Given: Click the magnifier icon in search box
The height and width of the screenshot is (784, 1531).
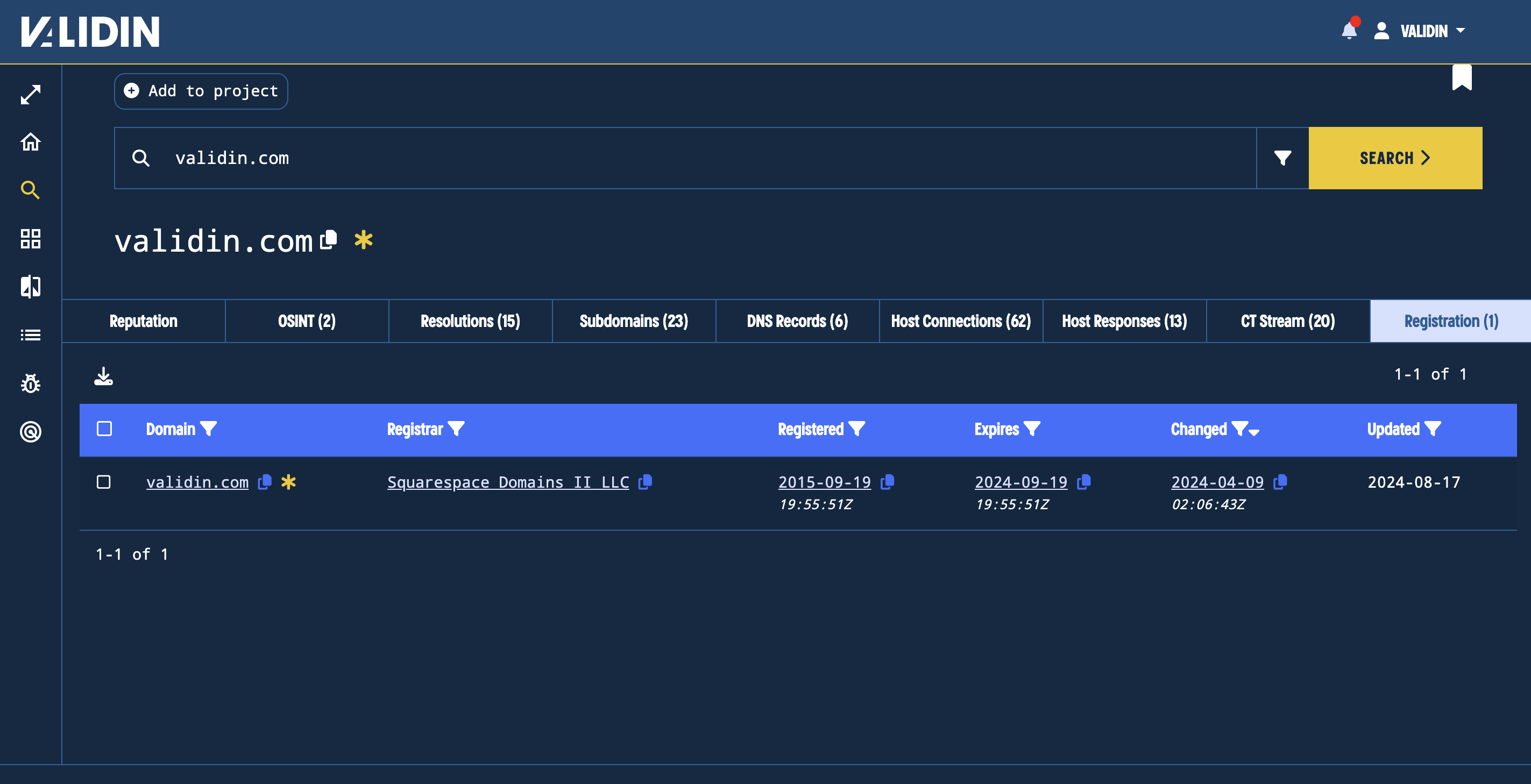Looking at the screenshot, I should [141, 158].
